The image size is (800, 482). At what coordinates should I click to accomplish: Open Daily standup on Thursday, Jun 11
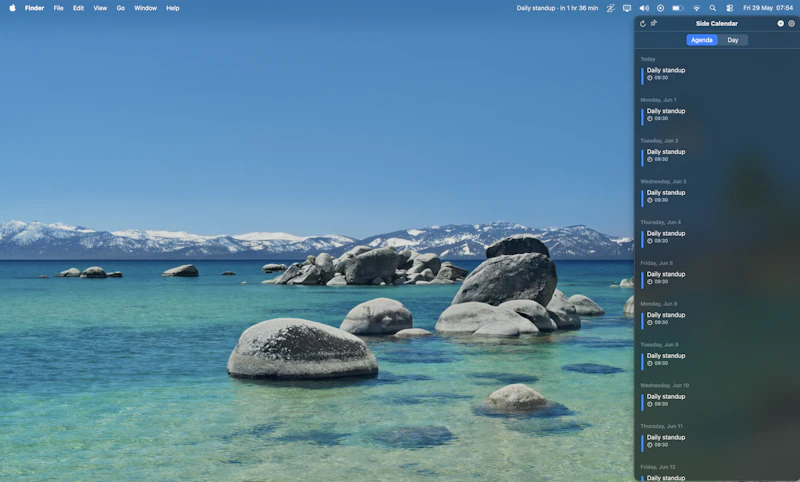(717, 441)
